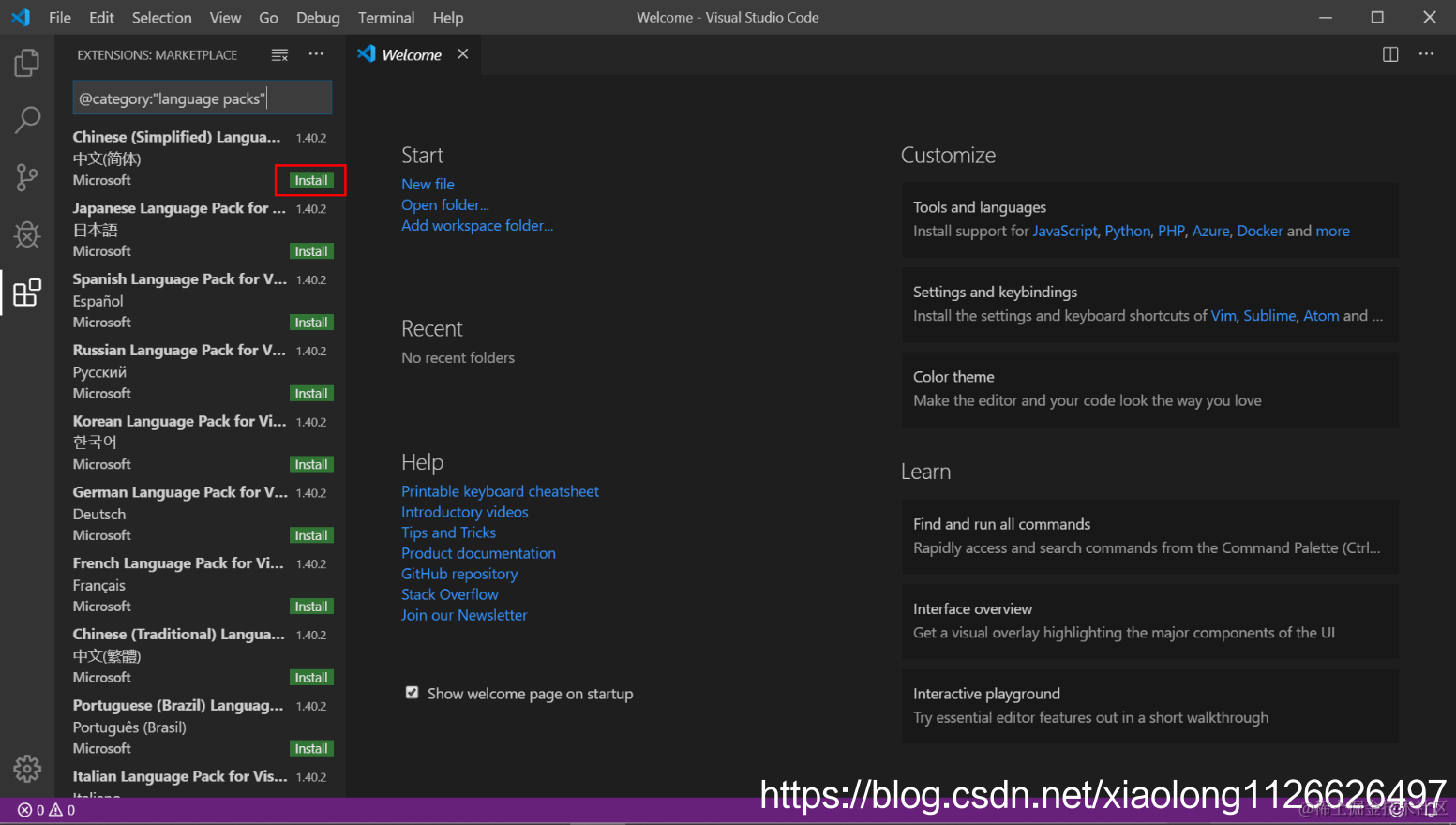The height and width of the screenshot is (825, 1456).
Task: Click the Extensions icon in activity bar
Action: [x=27, y=292]
